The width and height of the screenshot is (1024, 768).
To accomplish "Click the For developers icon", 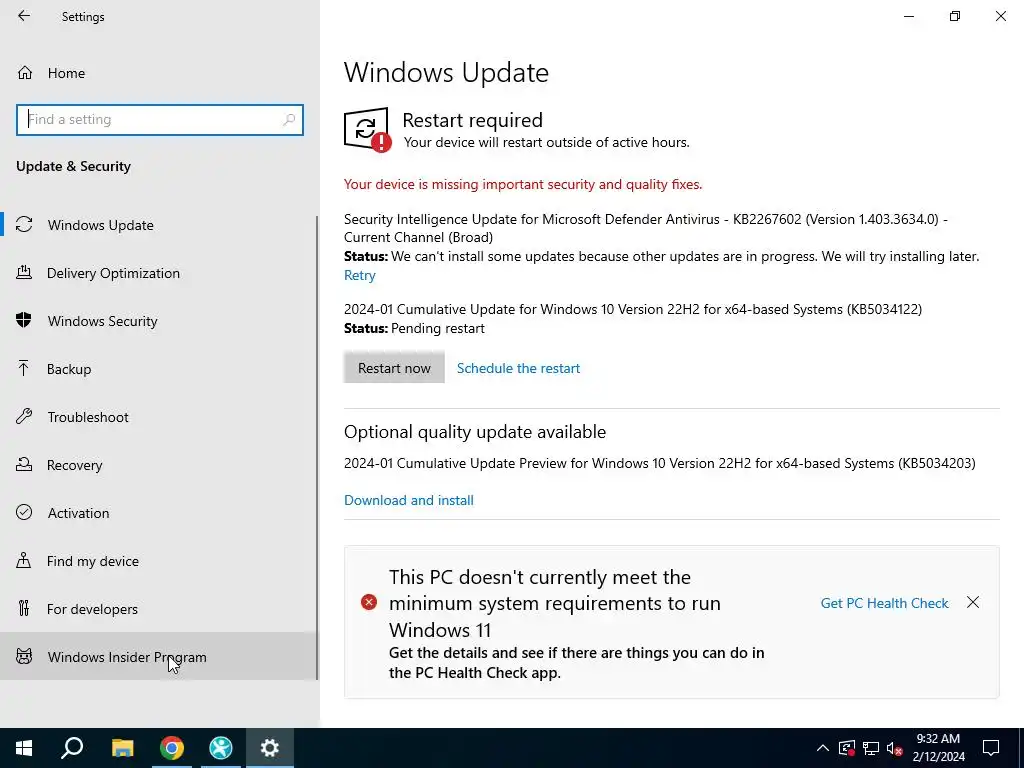I will 24,608.
